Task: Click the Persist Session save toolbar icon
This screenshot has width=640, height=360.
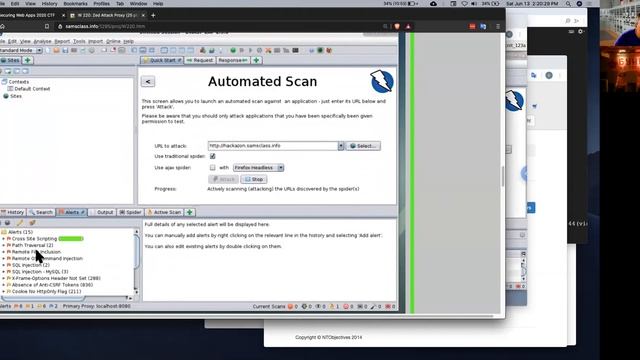Action: [x=65, y=50]
